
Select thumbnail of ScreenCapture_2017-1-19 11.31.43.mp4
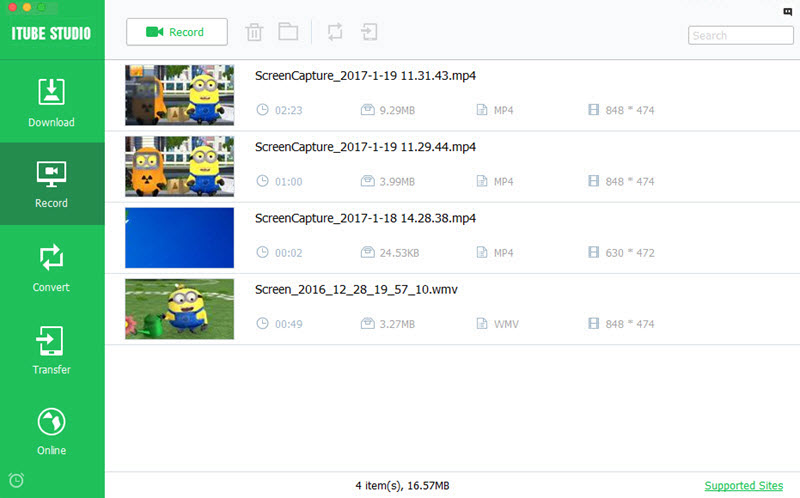180,95
